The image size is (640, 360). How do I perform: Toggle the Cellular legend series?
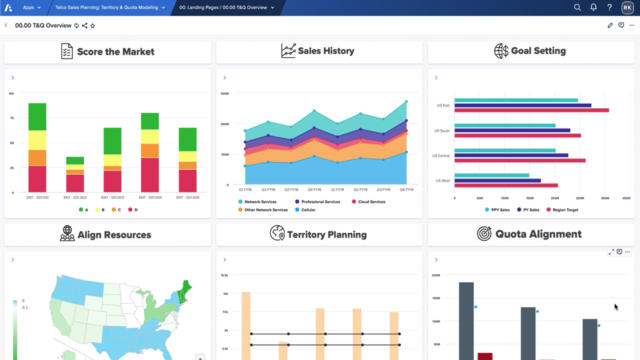point(305,210)
